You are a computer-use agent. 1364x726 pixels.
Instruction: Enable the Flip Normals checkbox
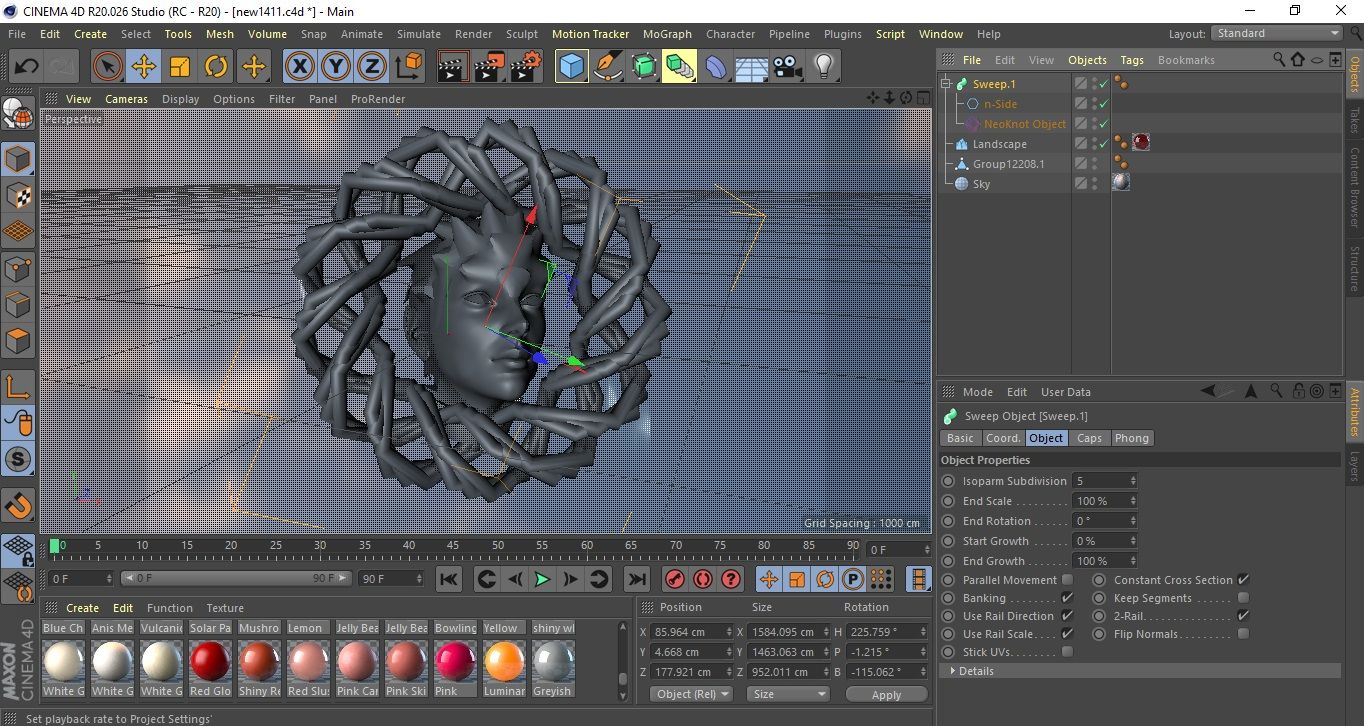tap(1243, 634)
